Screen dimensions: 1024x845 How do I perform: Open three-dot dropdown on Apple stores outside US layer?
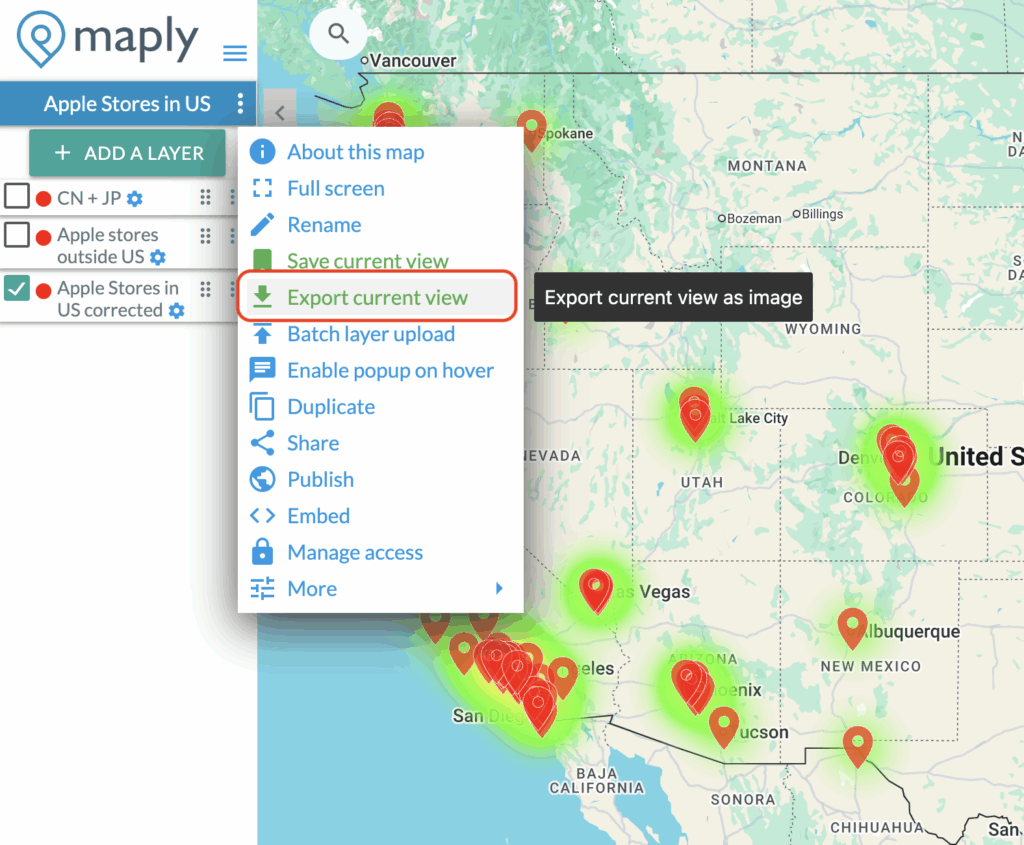[x=232, y=235]
